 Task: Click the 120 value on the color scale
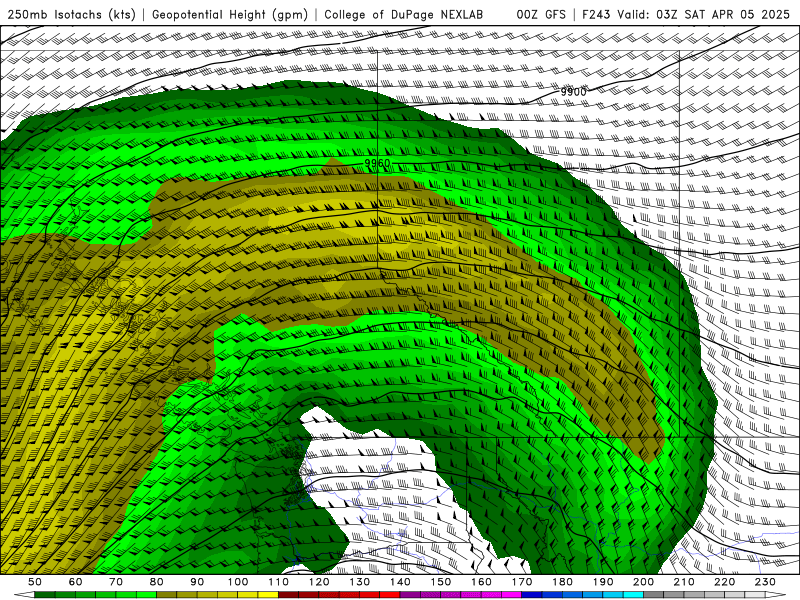coord(319,582)
